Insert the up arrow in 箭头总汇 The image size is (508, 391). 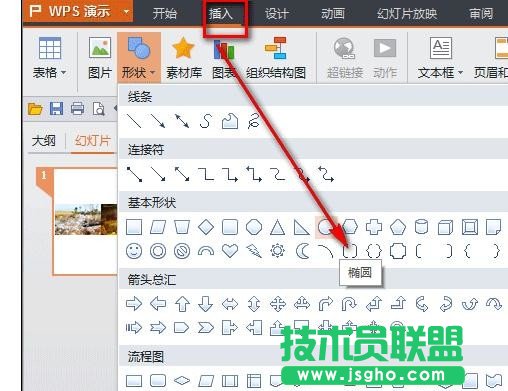pos(182,304)
